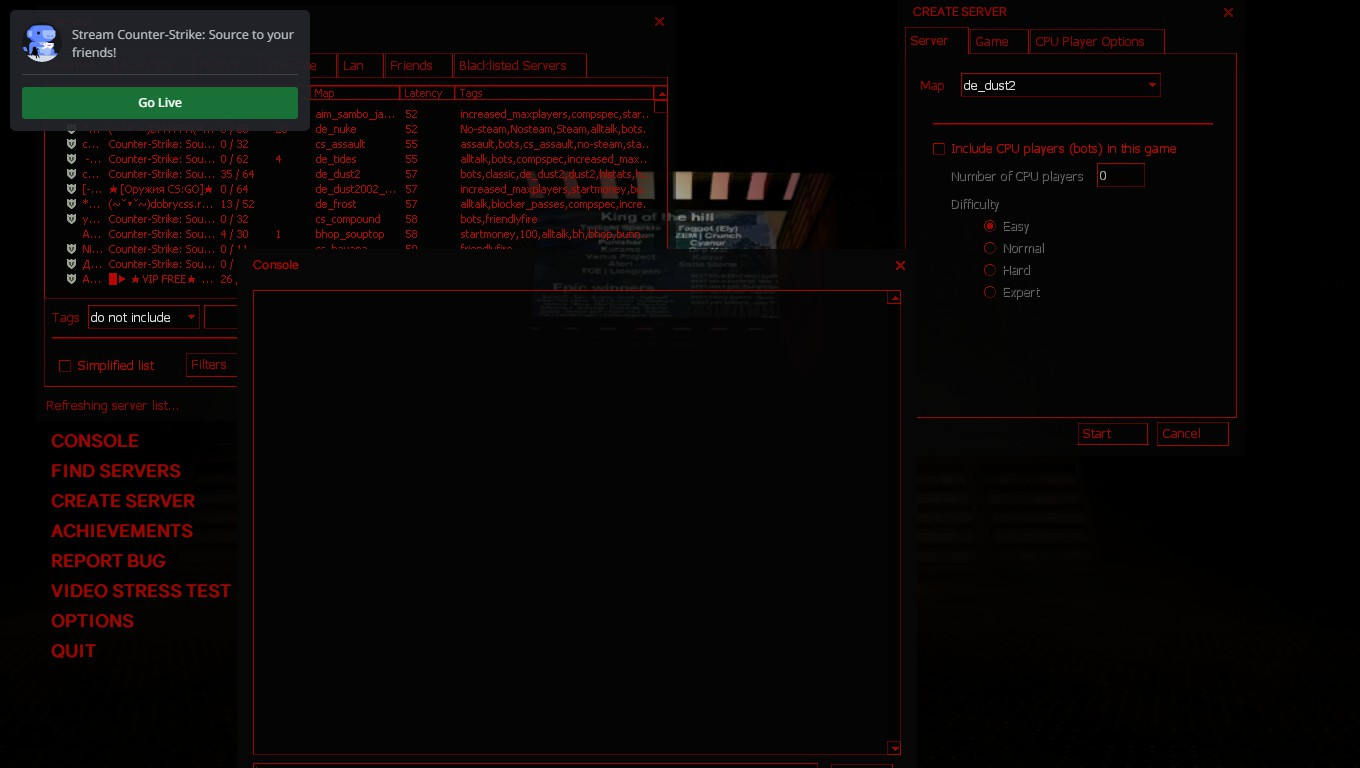1360x768 pixels.
Task: Select the de_dust2002 map entry
Action: [x=355, y=189]
